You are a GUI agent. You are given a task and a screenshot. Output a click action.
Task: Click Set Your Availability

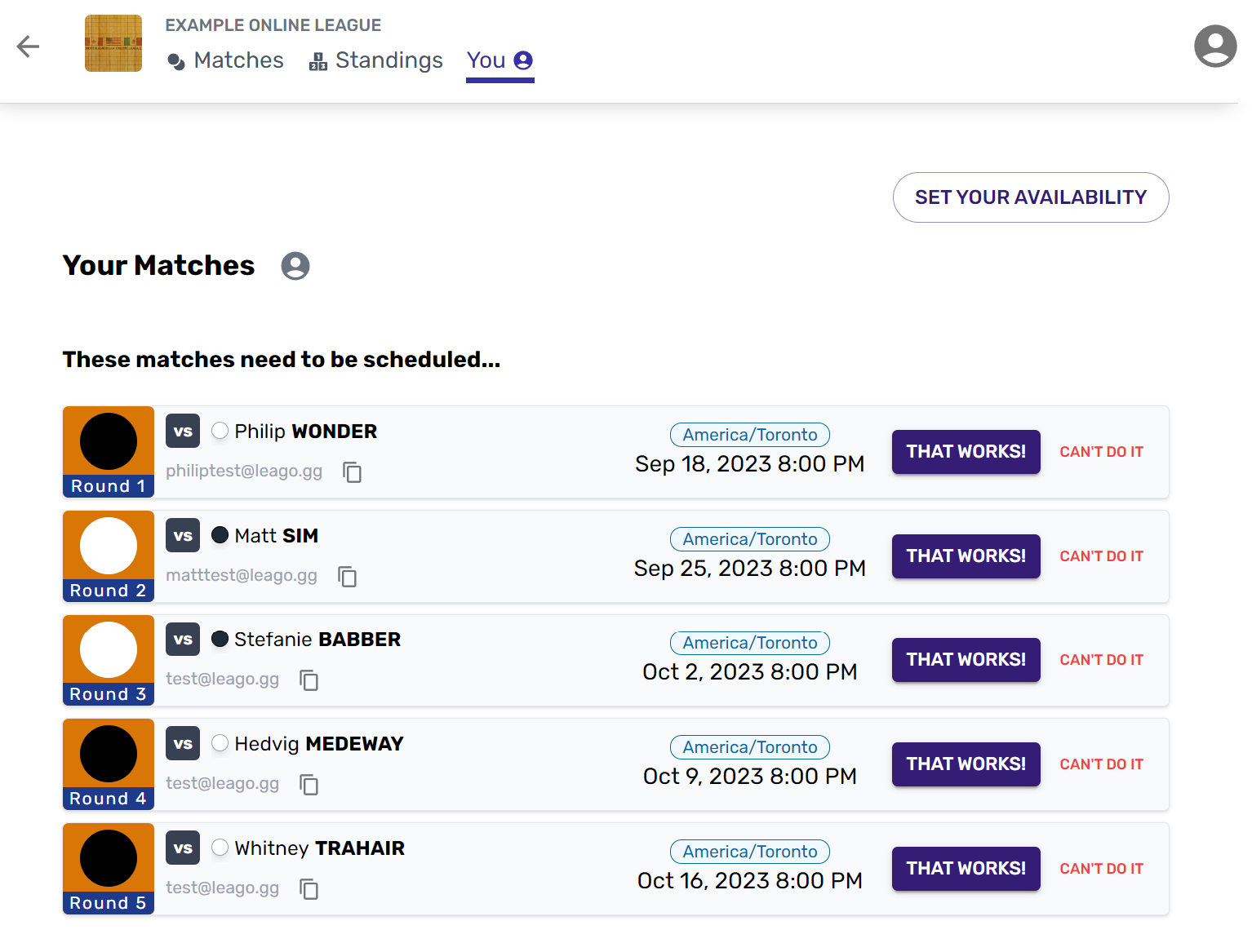click(x=1030, y=197)
